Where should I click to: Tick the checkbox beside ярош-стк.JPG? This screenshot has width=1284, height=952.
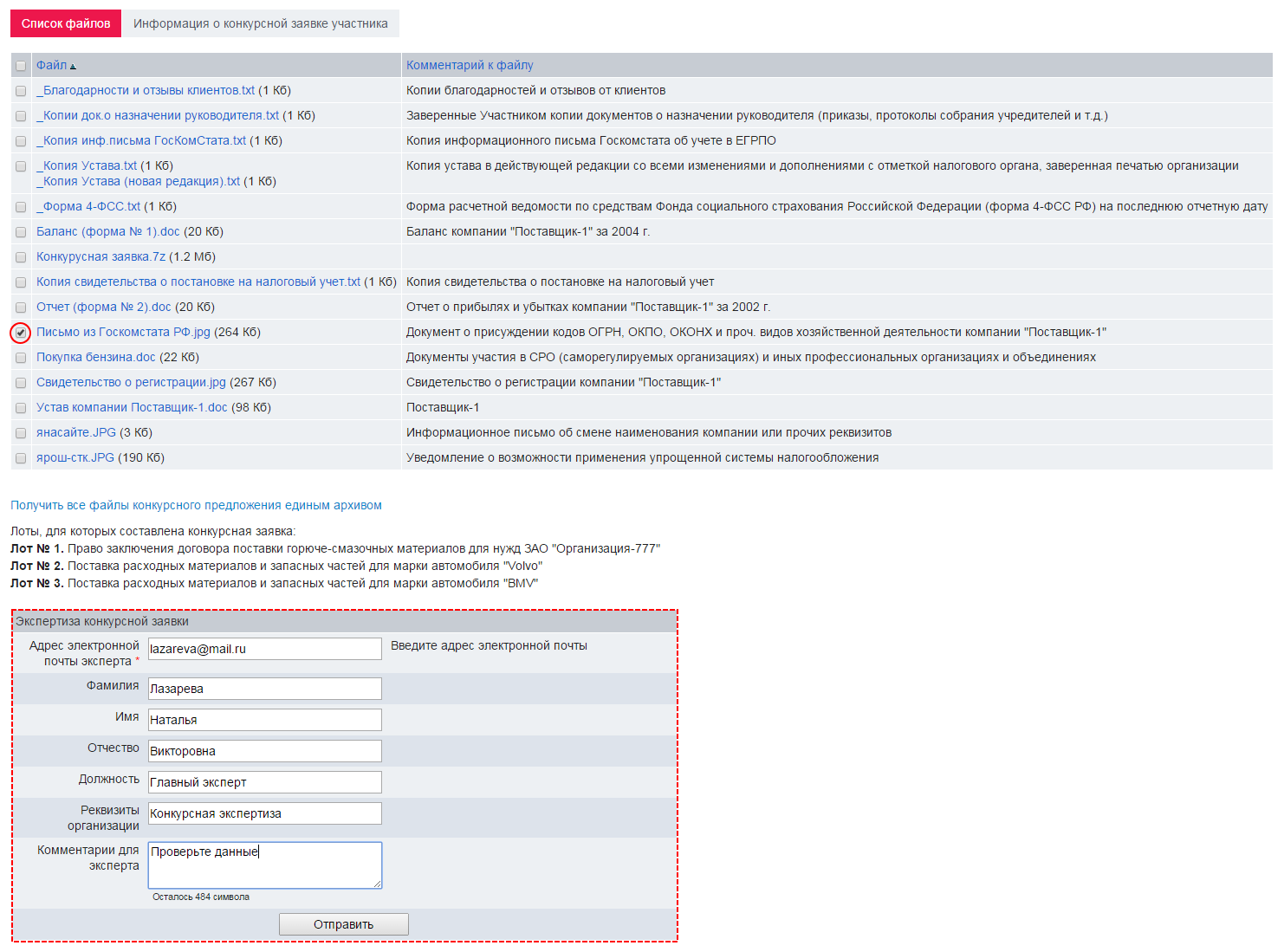click(21, 458)
